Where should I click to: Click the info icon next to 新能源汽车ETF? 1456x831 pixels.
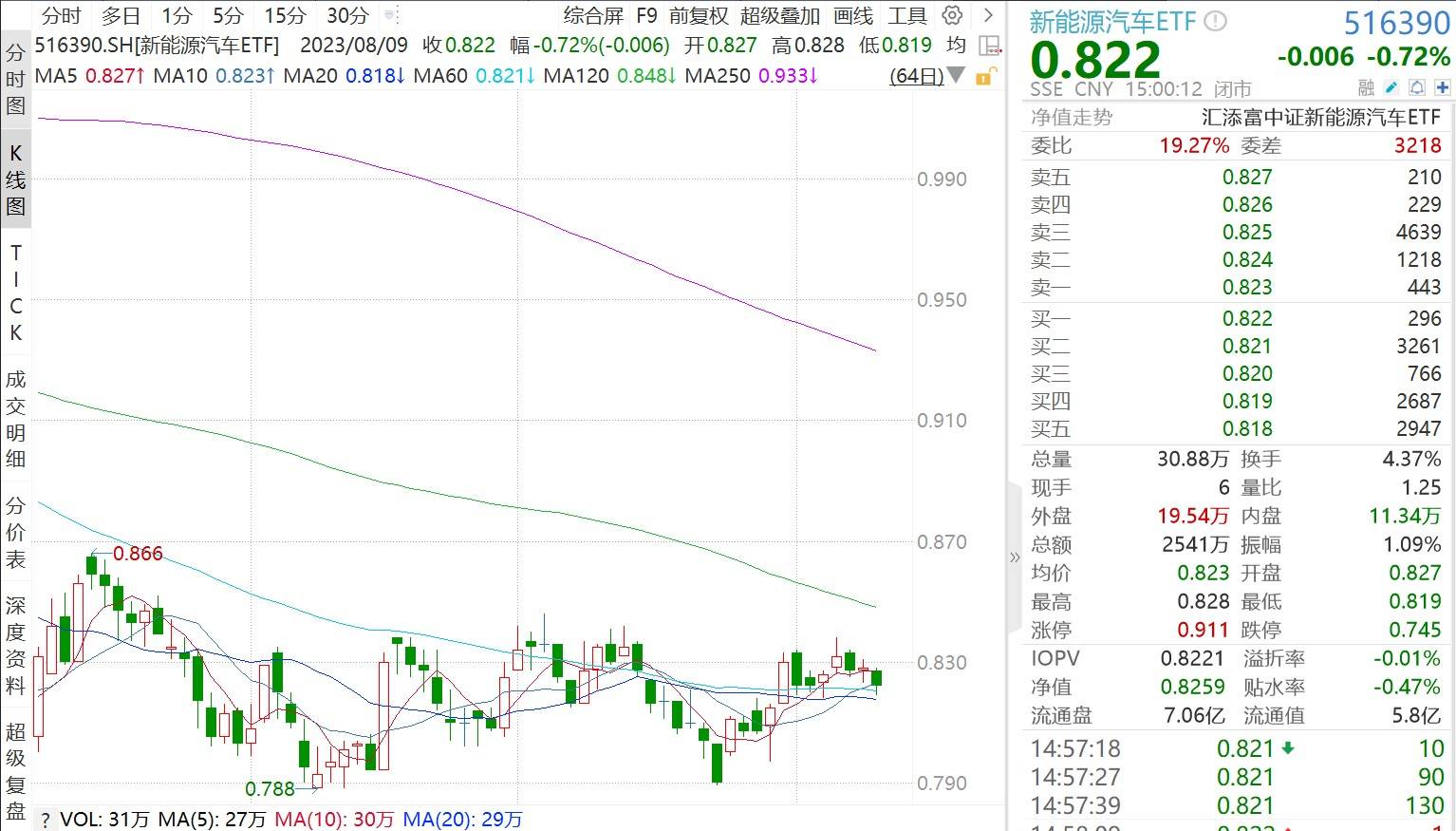coord(1216,21)
